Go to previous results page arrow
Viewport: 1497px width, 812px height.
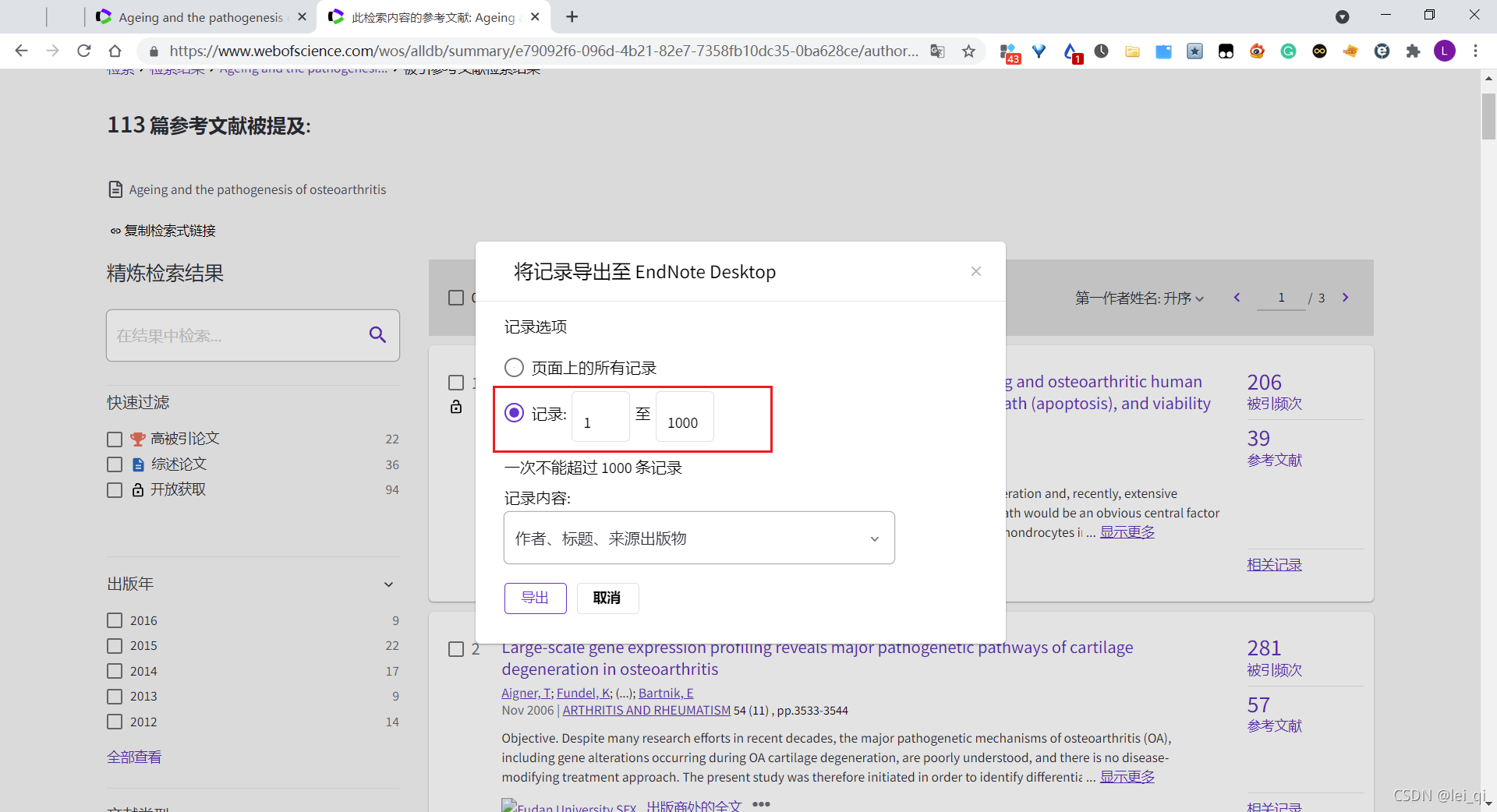click(x=1237, y=298)
